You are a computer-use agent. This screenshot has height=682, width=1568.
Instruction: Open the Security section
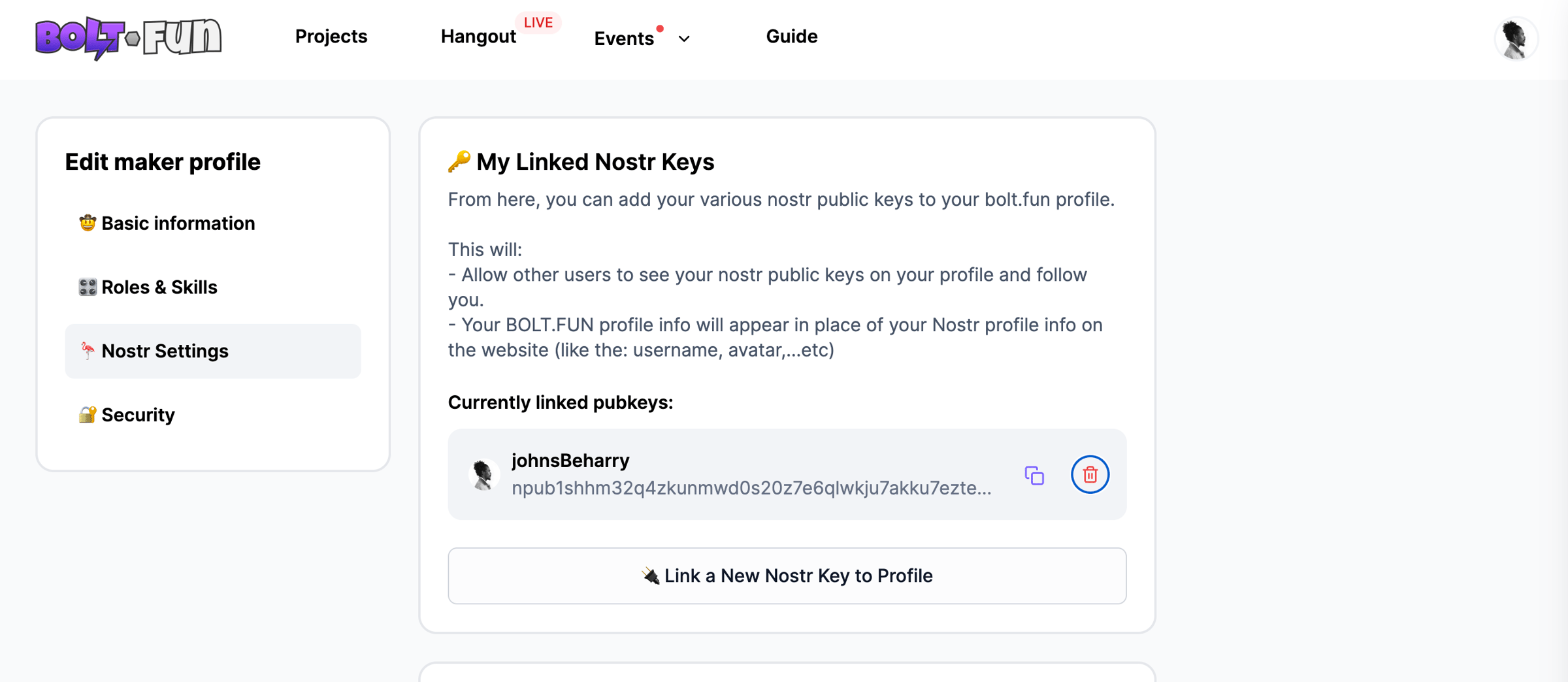pos(138,415)
